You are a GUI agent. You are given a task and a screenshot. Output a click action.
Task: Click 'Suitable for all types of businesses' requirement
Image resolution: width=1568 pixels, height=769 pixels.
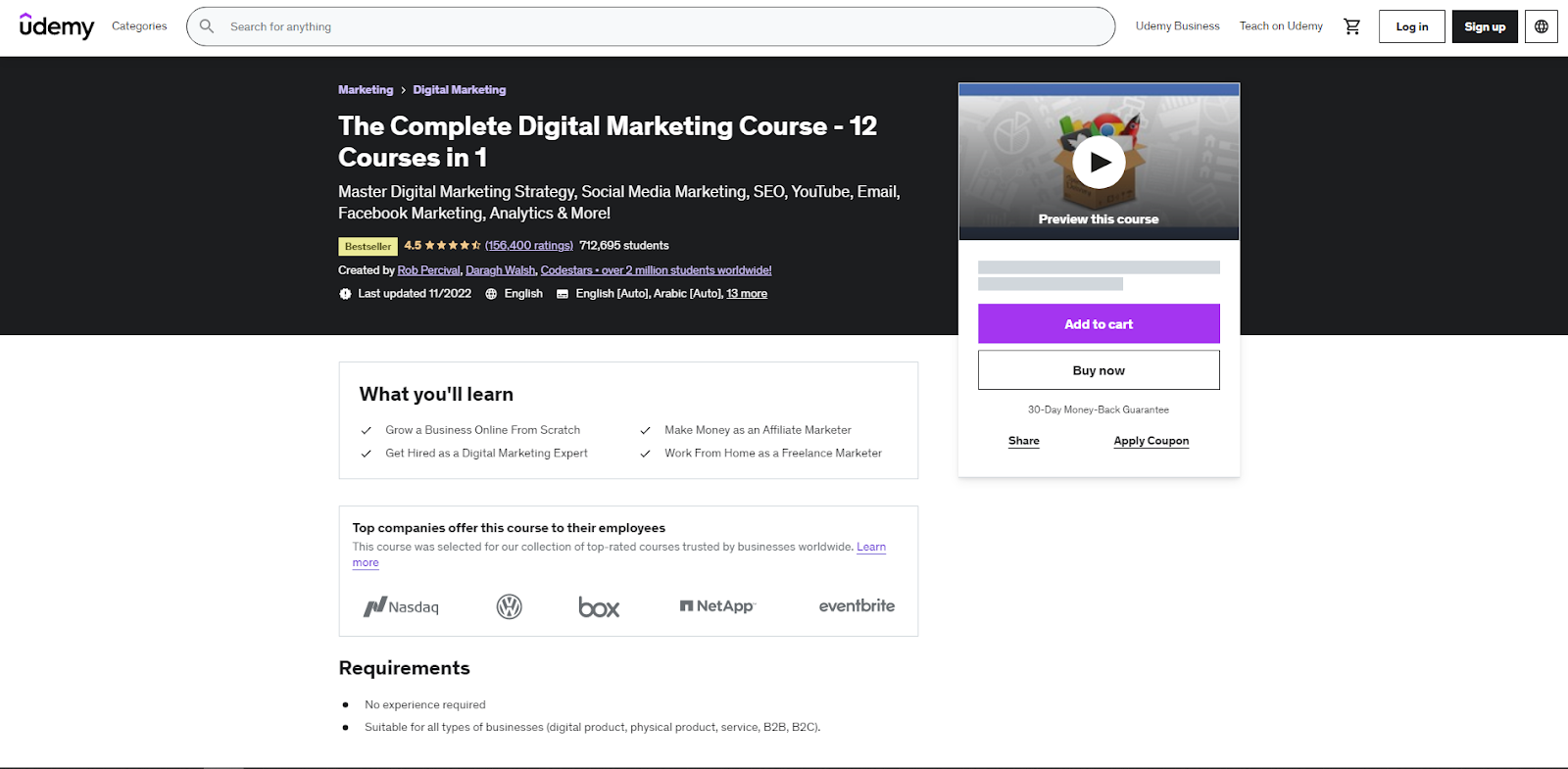[x=593, y=728]
